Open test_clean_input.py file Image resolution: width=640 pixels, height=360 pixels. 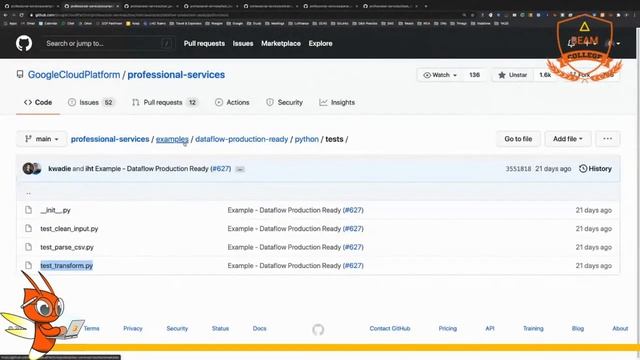pyautogui.click(x=69, y=229)
